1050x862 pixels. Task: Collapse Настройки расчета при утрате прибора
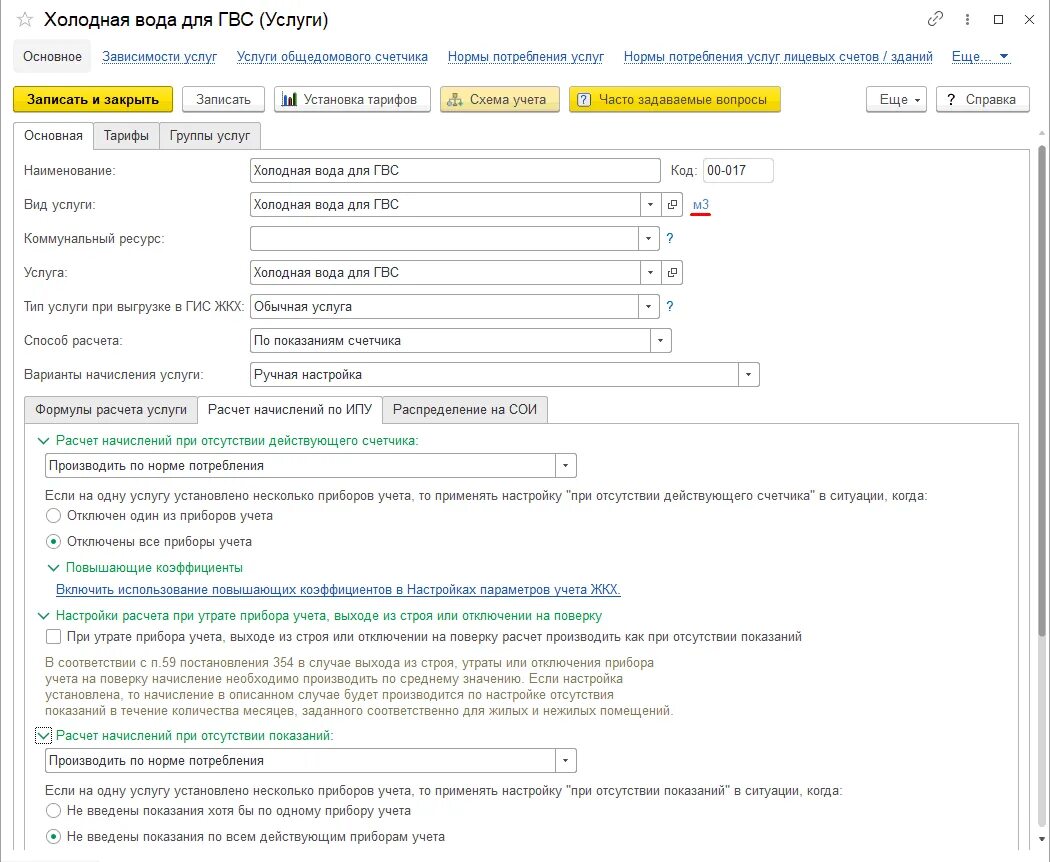point(44,616)
